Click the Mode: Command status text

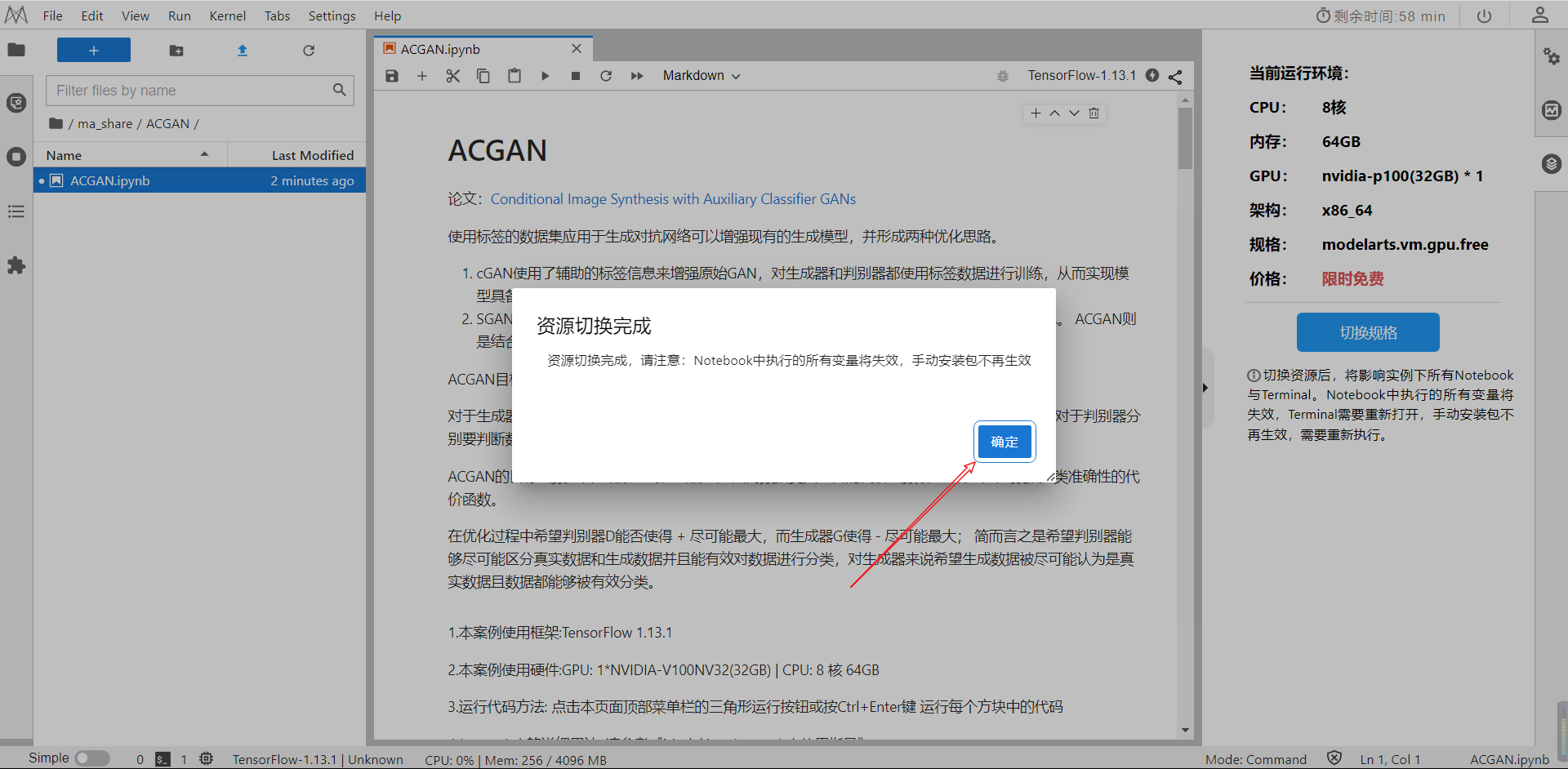[x=1256, y=759]
